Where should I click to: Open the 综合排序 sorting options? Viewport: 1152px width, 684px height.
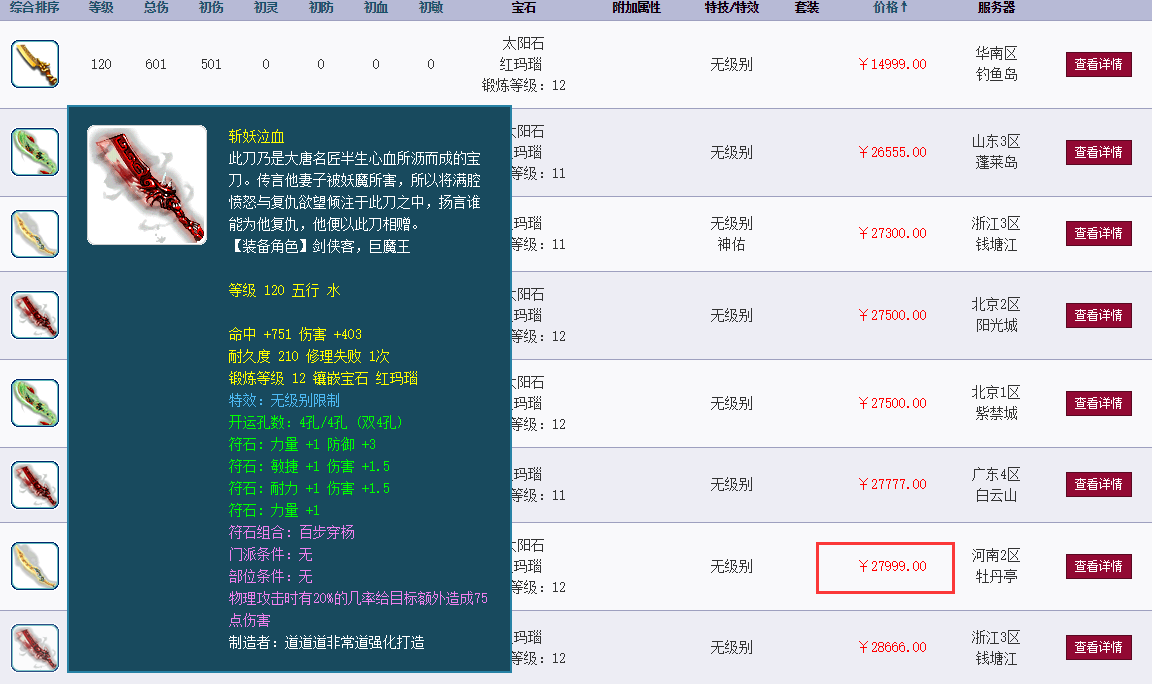click(x=34, y=8)
